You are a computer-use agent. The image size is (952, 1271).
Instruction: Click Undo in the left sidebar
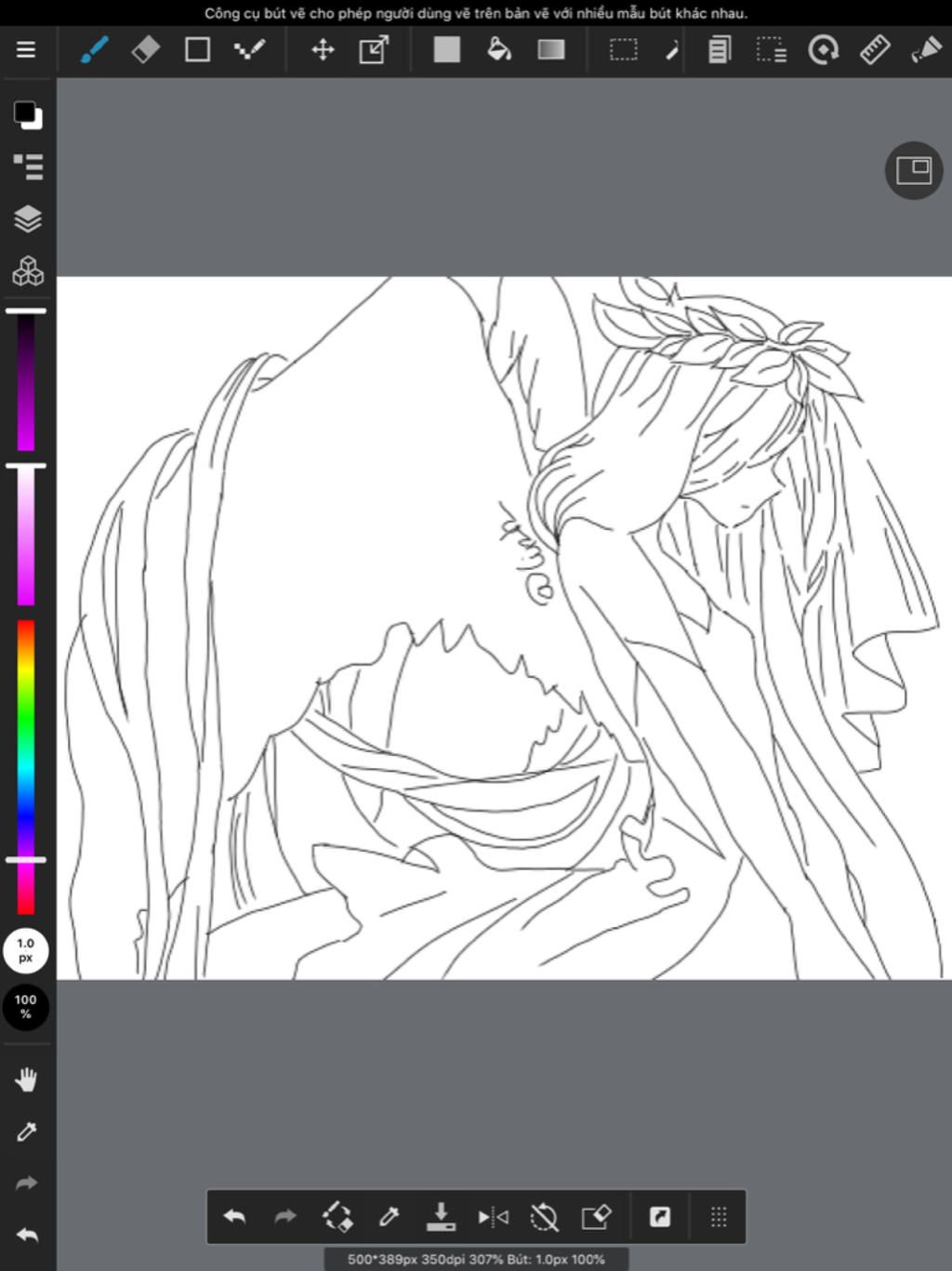[27, 1236]
